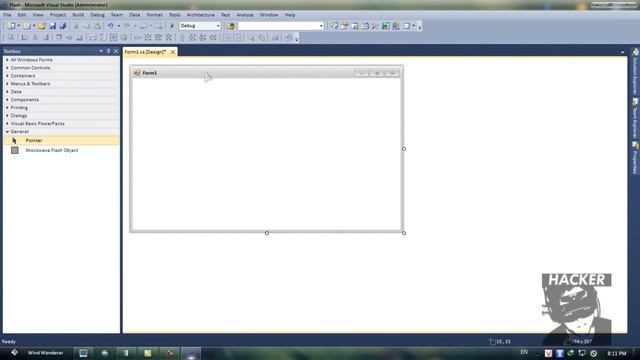Click the Paste toolbar icon
The width and height of the screenshot is (640, 360).
click(x=97, y=26)
